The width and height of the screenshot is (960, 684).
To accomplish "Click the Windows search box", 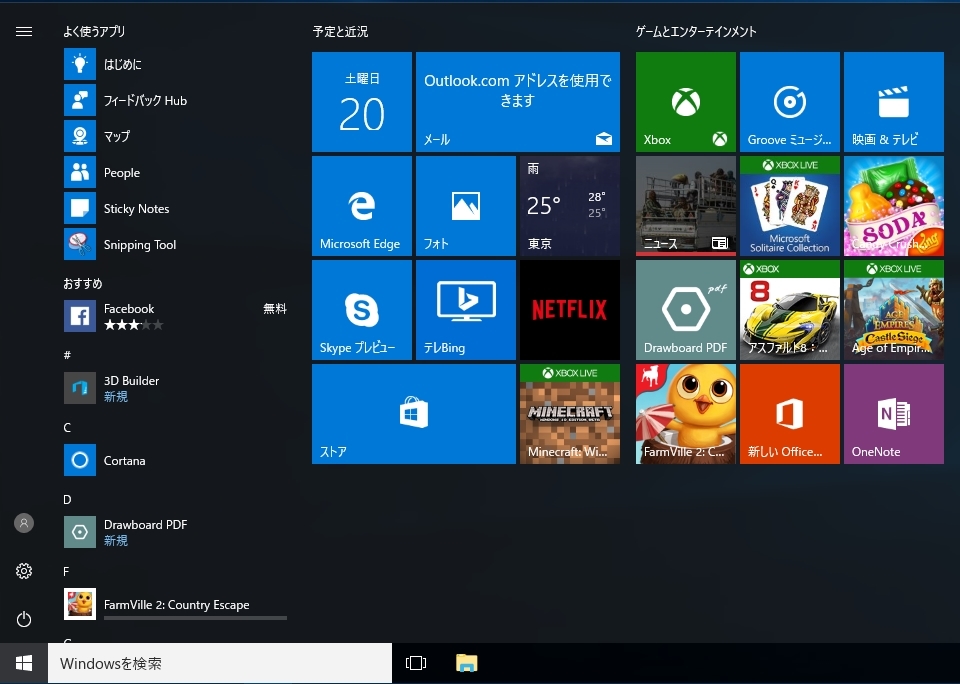I will pos(220,663).
